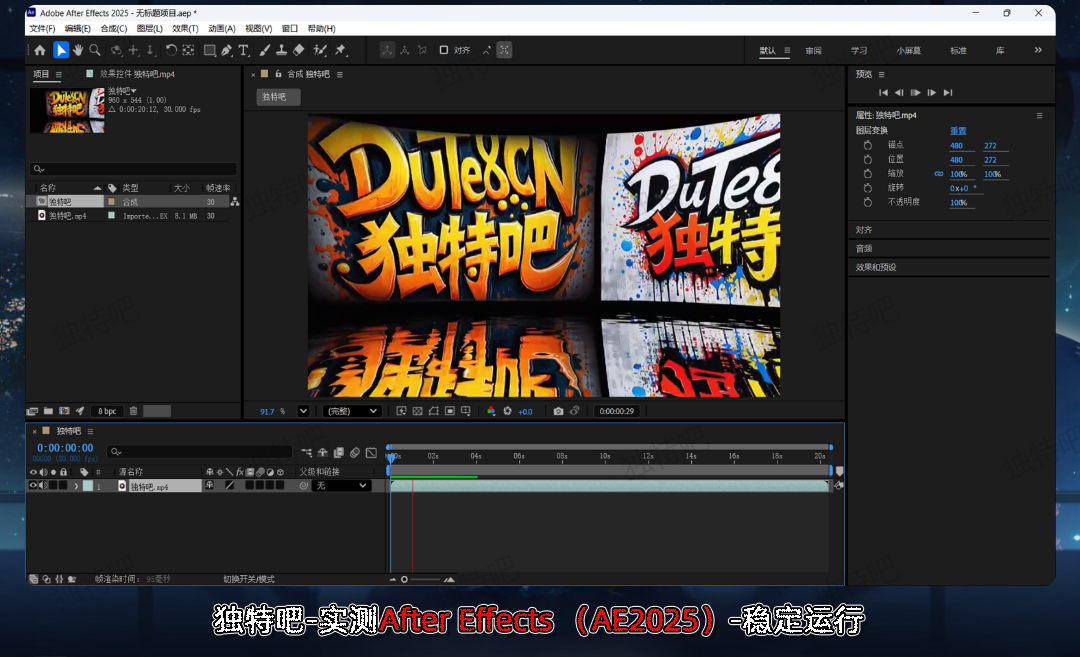Open the timeline 独特吧 panel menu icon

coord(90,431)
